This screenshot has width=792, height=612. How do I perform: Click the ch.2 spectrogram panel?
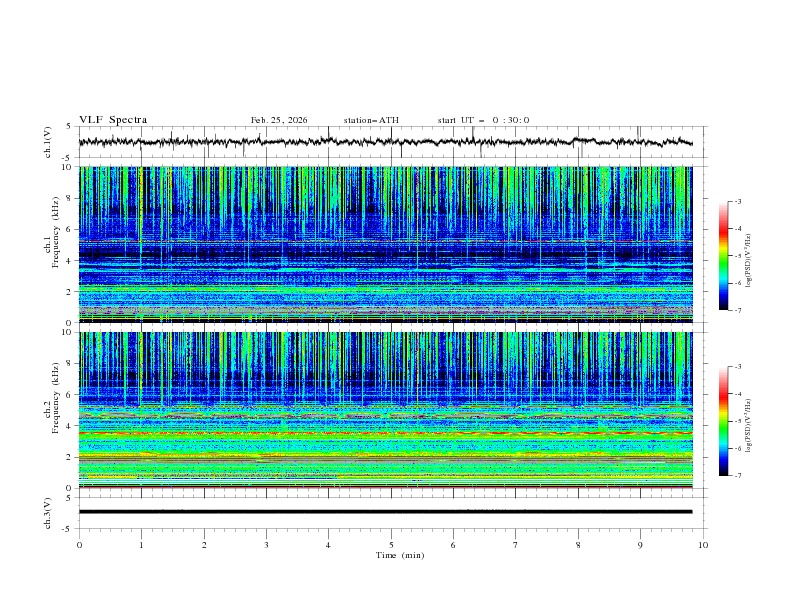pos(385,410)
